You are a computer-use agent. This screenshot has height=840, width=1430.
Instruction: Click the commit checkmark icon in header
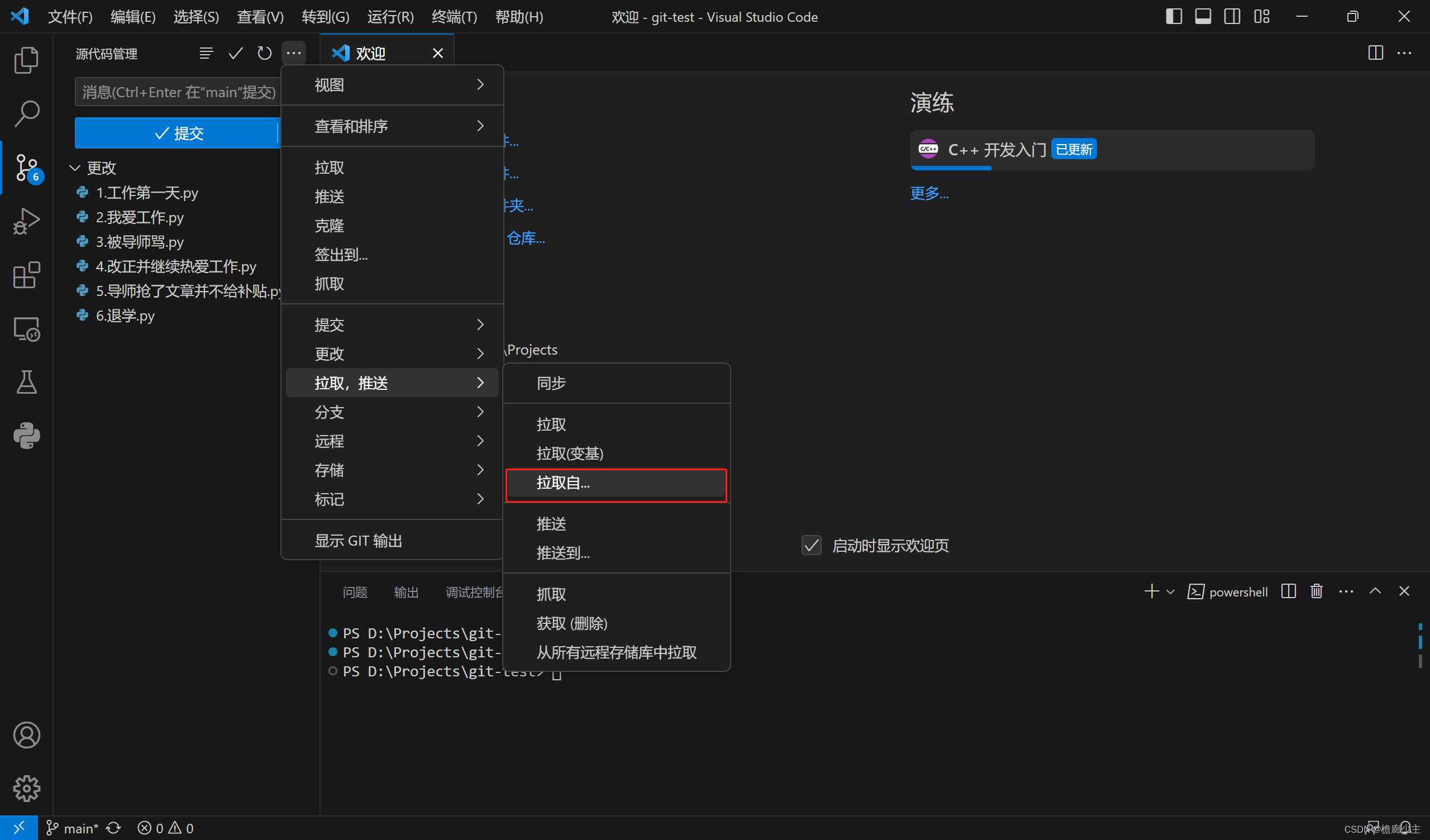pyautogui.click(x=236, y=54)
